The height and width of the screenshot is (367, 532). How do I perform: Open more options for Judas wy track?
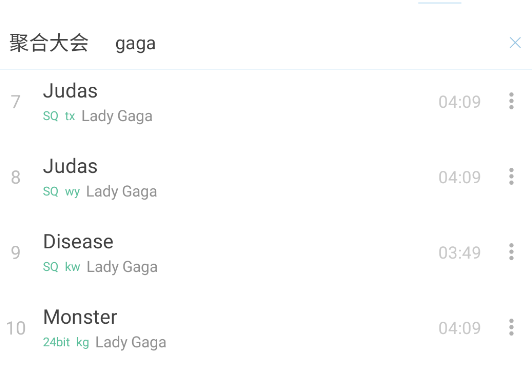(x=511, y=176)
